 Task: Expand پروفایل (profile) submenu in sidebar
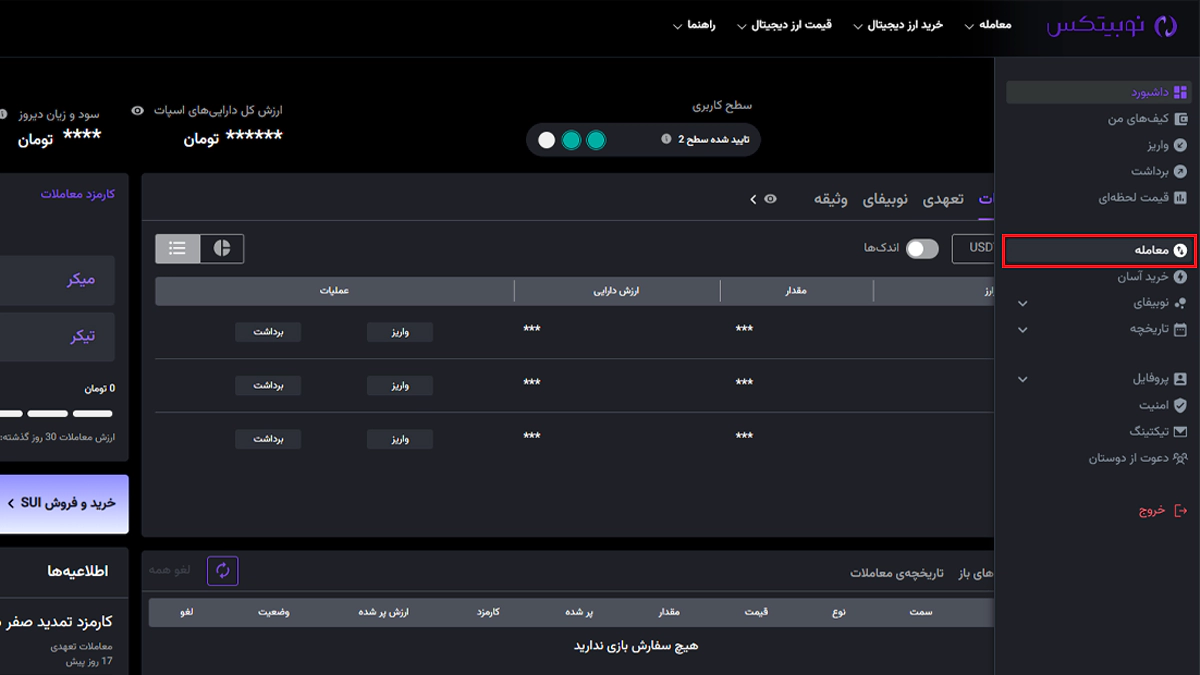(x=1022, y=379)
